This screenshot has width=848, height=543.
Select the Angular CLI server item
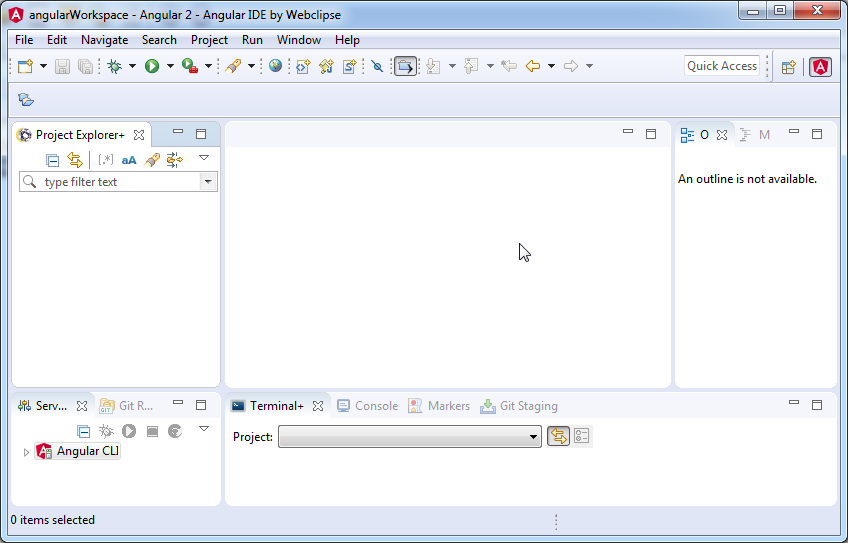click(x=77, y=451)
